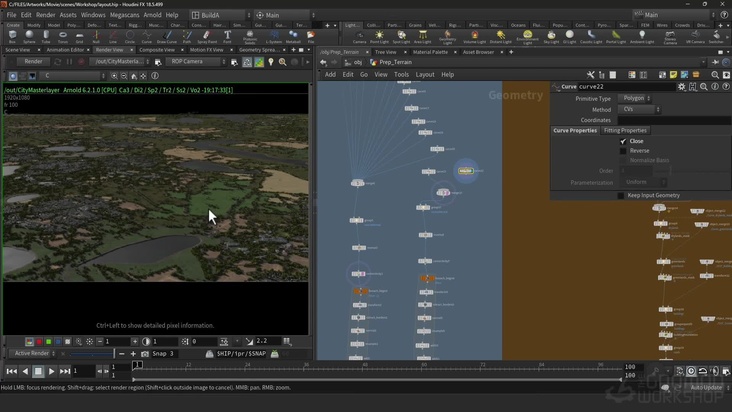The width and height of the screenshot is (732, 412).
Task: Click the Auto Update button
Action: pyautogui.click(x=706, y=387)
